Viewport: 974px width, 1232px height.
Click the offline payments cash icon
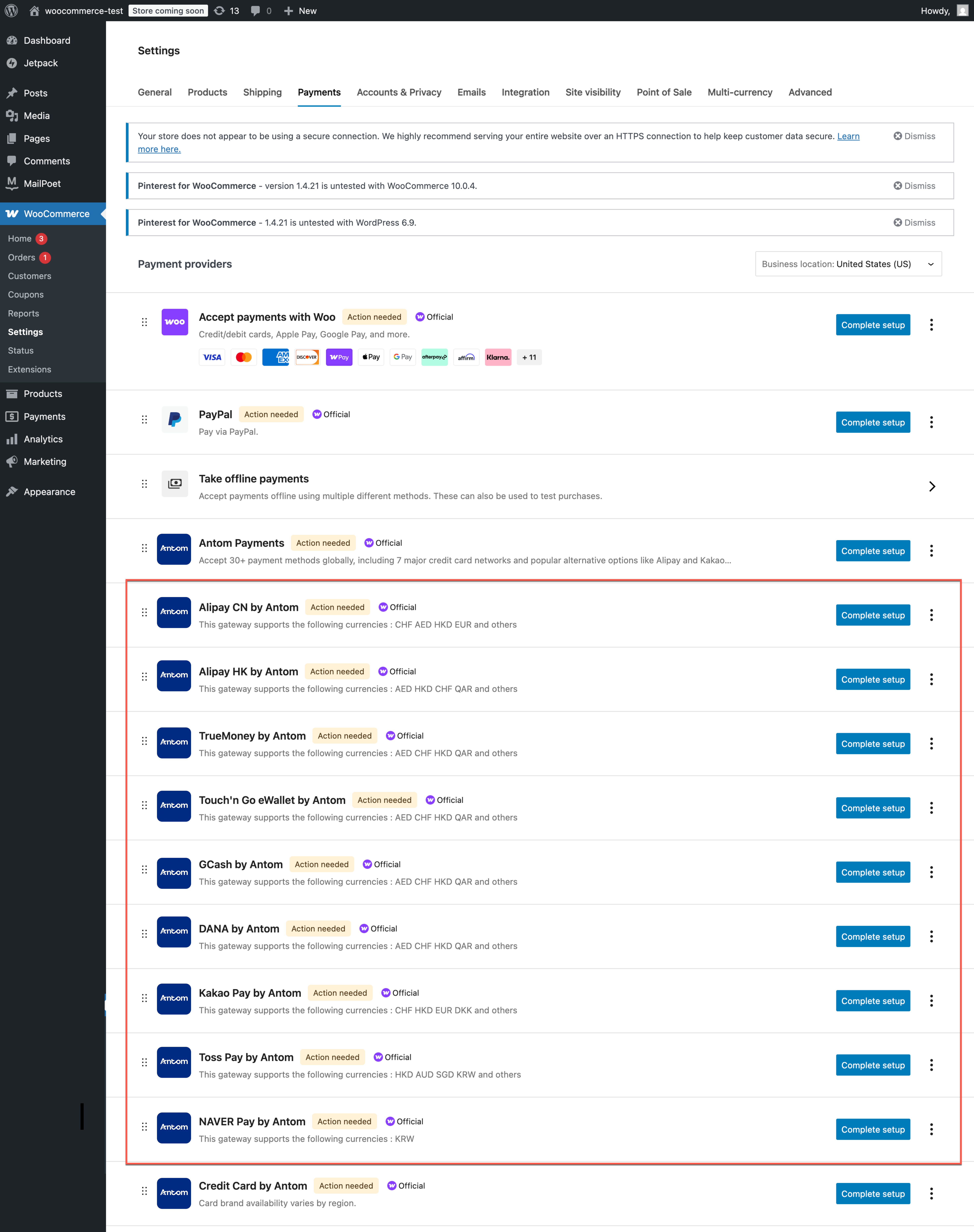(174, 484)
